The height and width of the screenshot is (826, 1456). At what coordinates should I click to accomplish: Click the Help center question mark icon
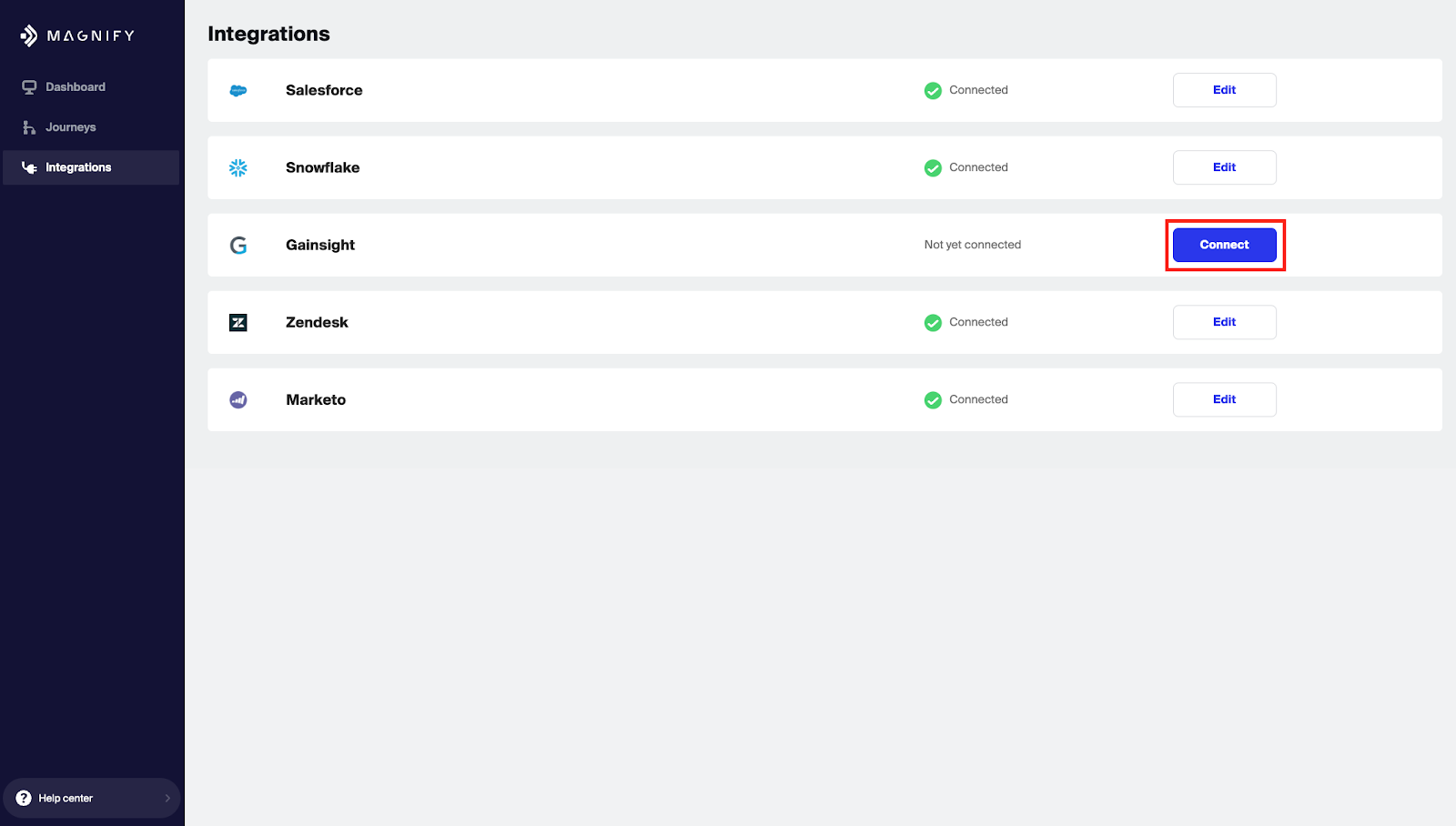point(24,798)
